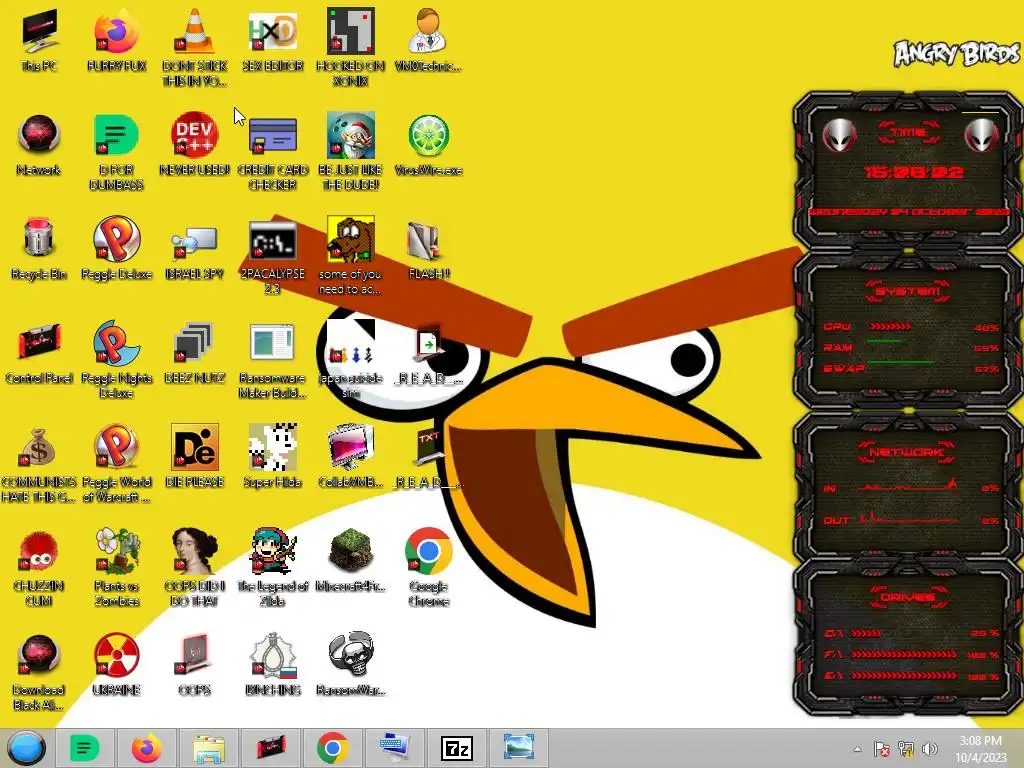
Task: Open the 7z app in taskbar
Action: [x=456, y=748]
